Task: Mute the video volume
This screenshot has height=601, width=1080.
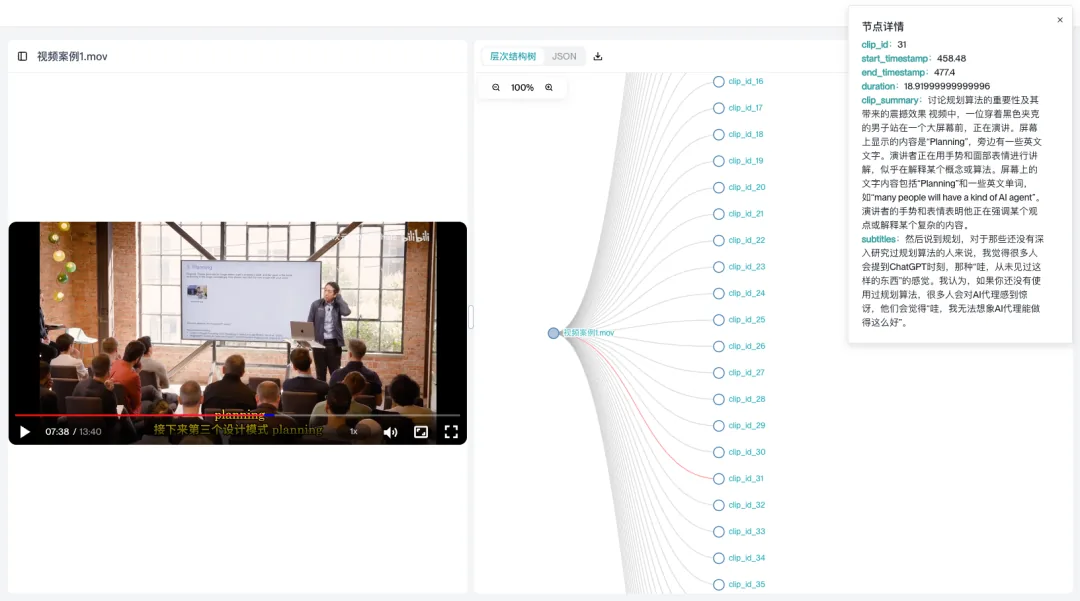Action: click(391, 432)
